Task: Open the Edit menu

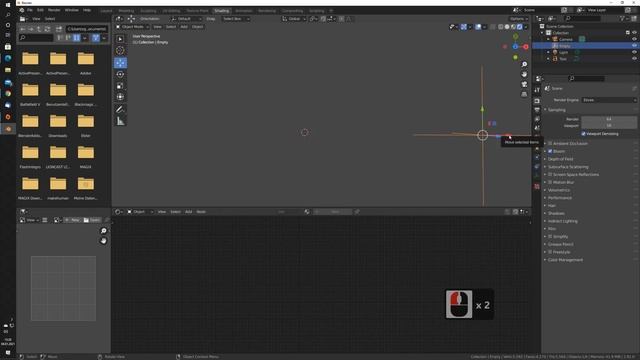Action: (40, 10)
